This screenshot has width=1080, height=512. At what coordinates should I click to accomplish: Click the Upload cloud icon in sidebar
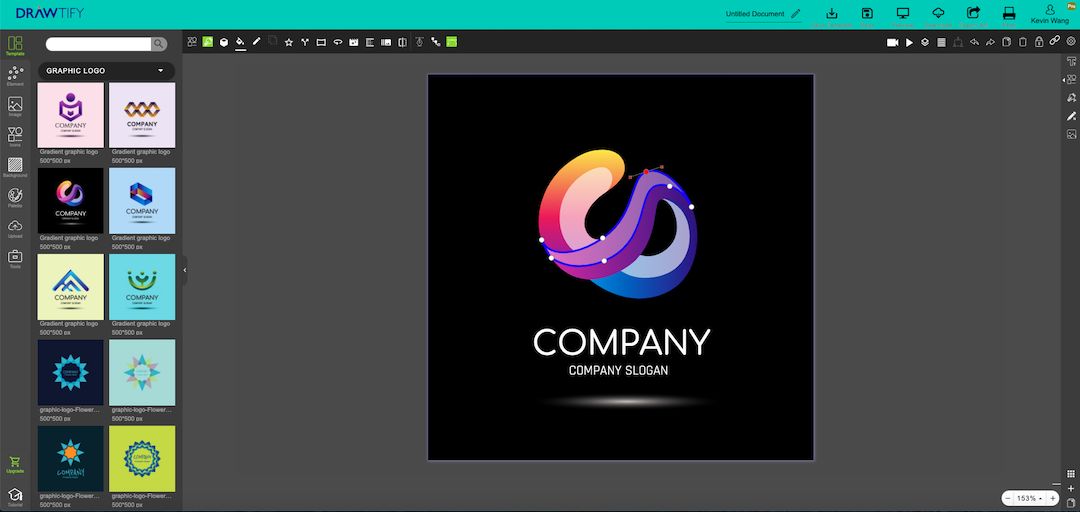[15, 228]
